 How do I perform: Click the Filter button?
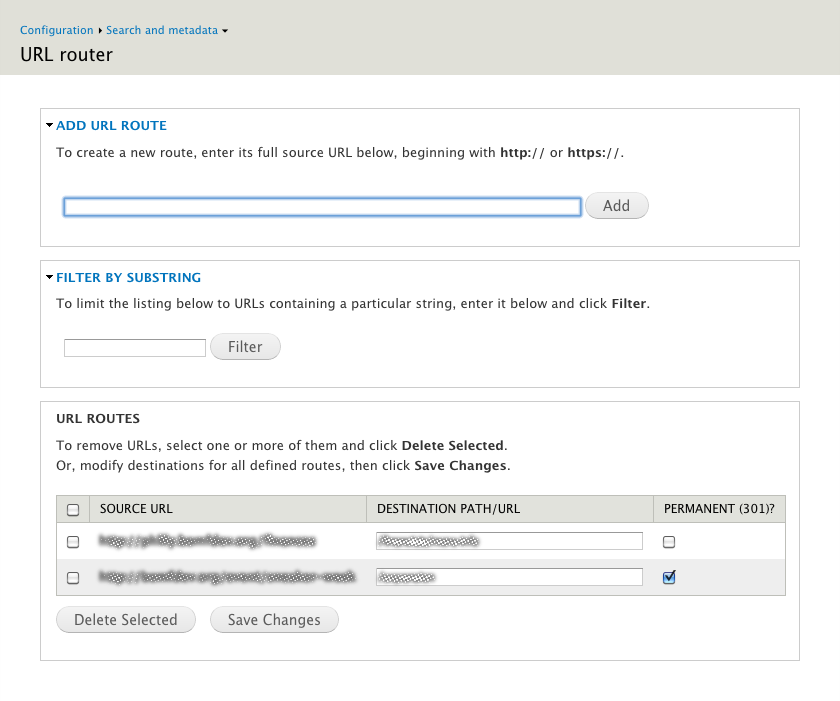245,347
